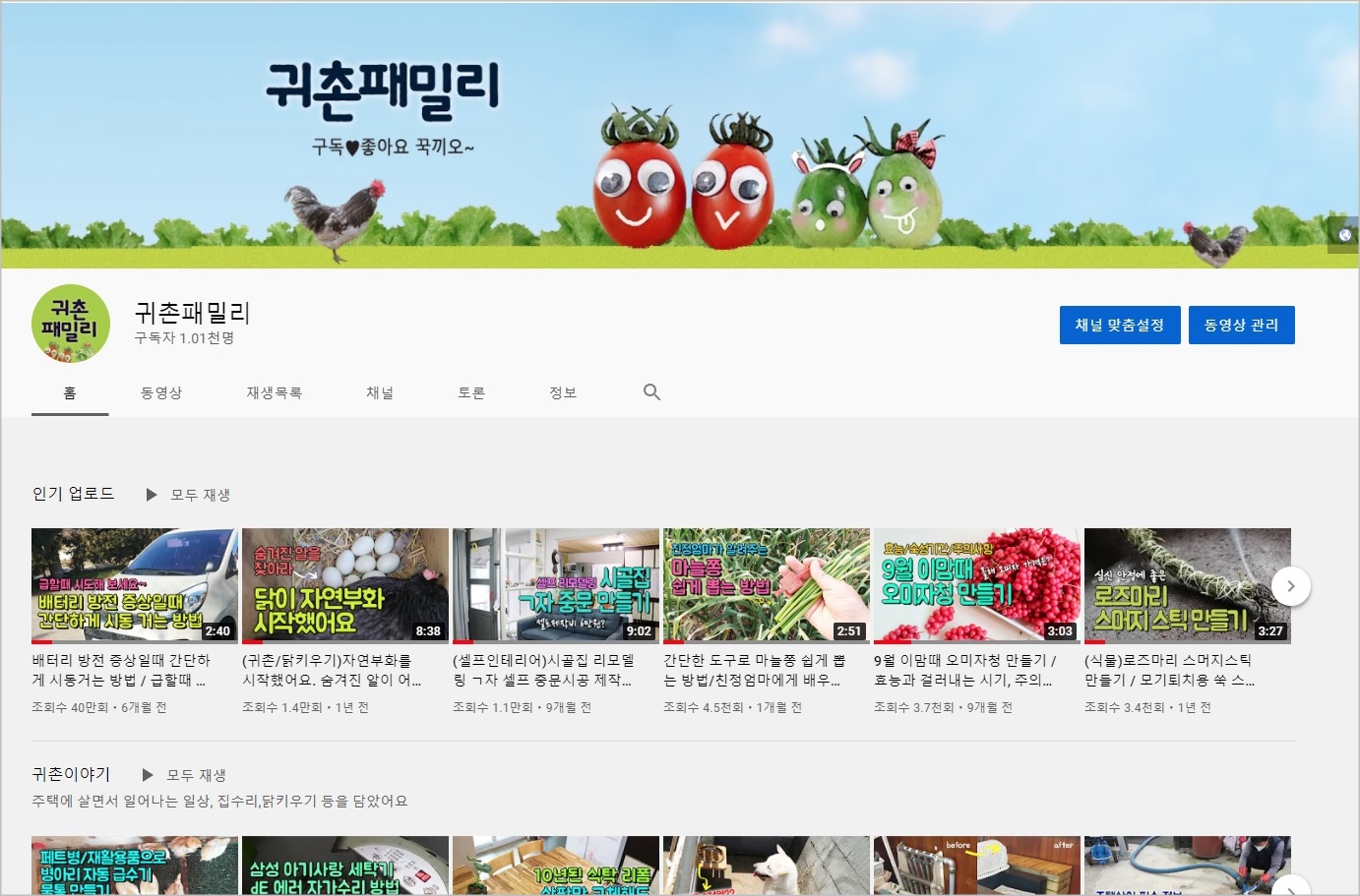The image size is (1360, 896).
Task: Click the 귀촌패밀리 channel avatar
Action: 71,325
